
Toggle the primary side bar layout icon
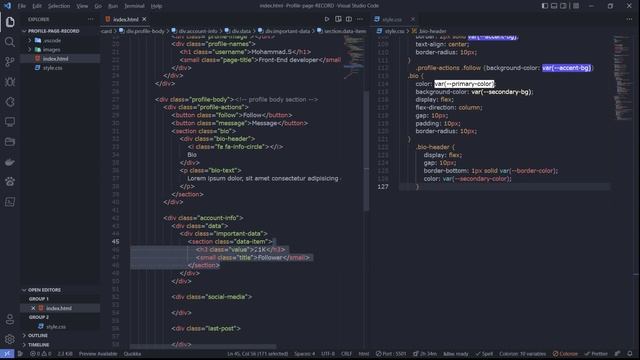(545, 6)
